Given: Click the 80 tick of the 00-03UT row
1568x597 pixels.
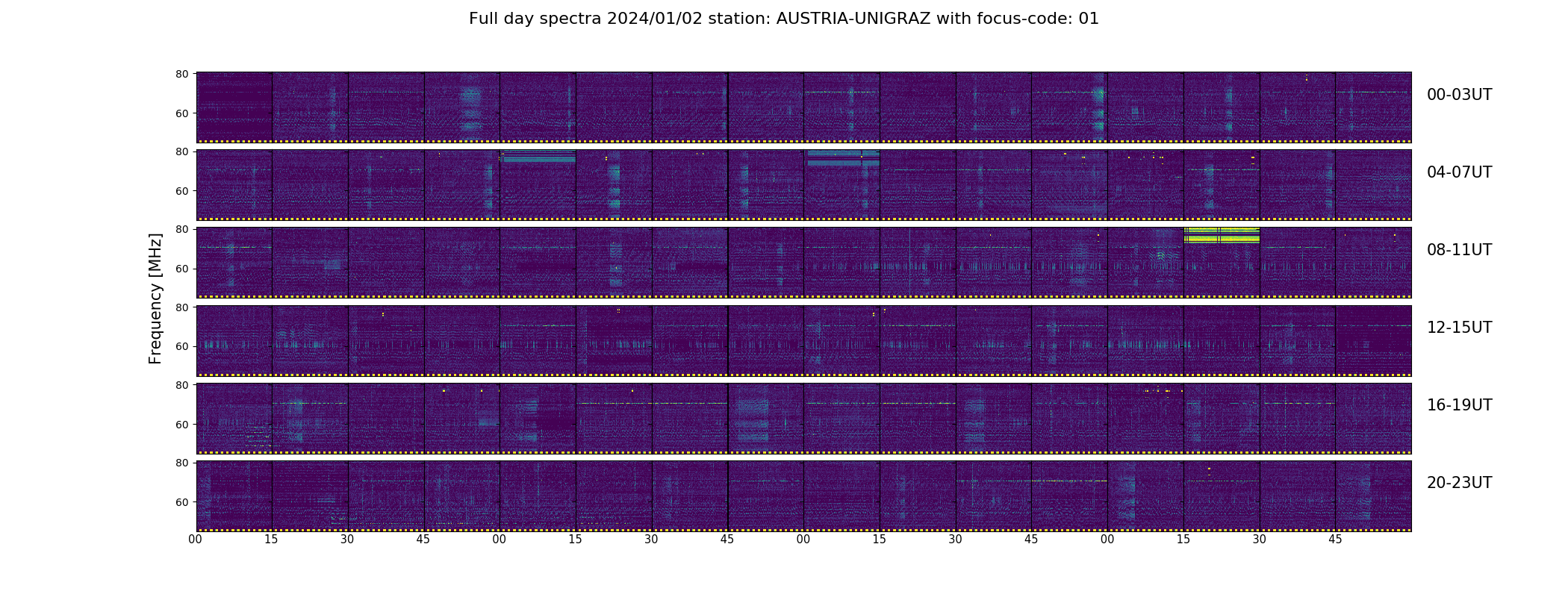Looking at the screenshot, I should point(181,74).
